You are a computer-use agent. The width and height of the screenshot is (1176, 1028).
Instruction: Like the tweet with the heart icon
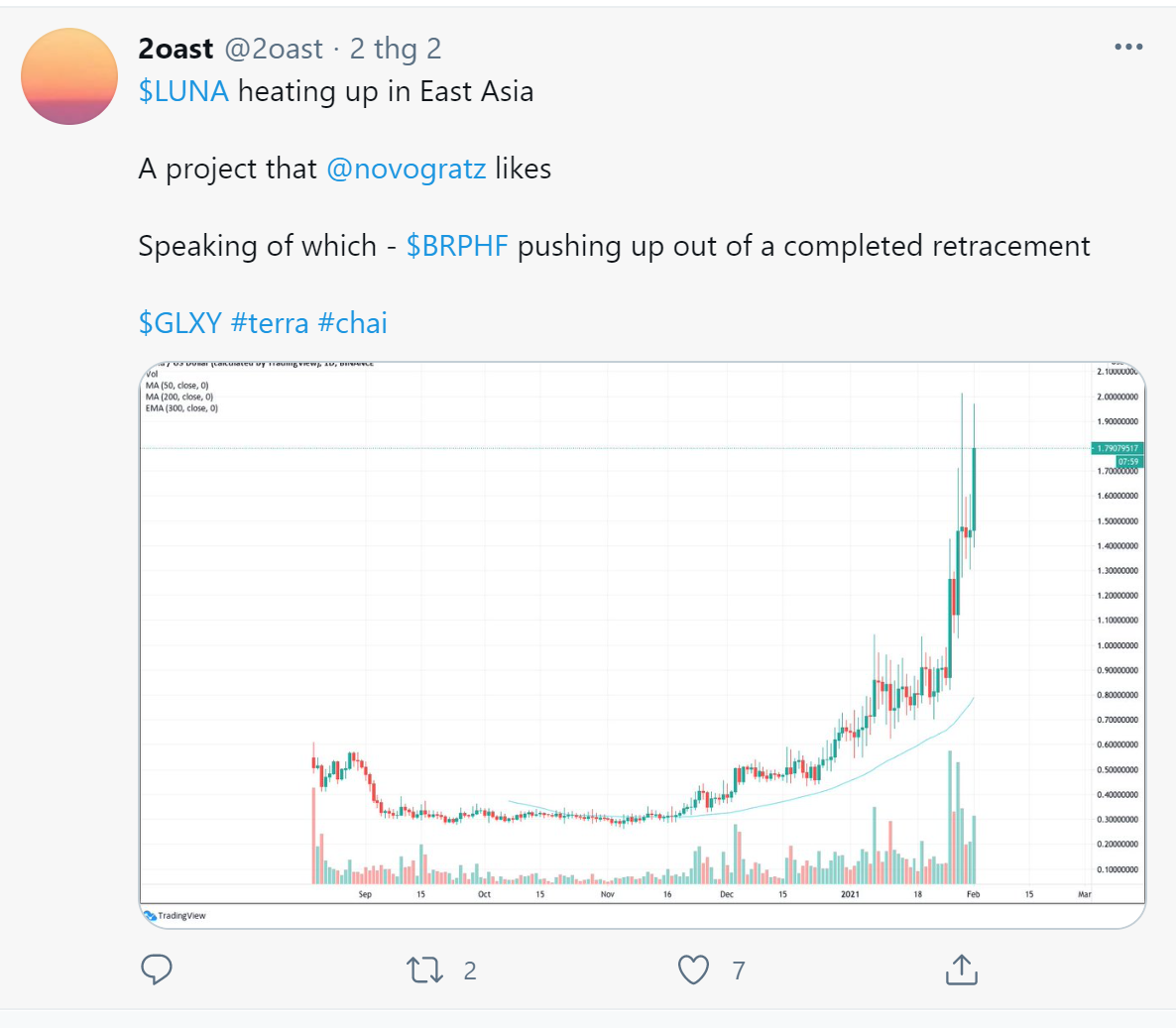pos(693,970)
